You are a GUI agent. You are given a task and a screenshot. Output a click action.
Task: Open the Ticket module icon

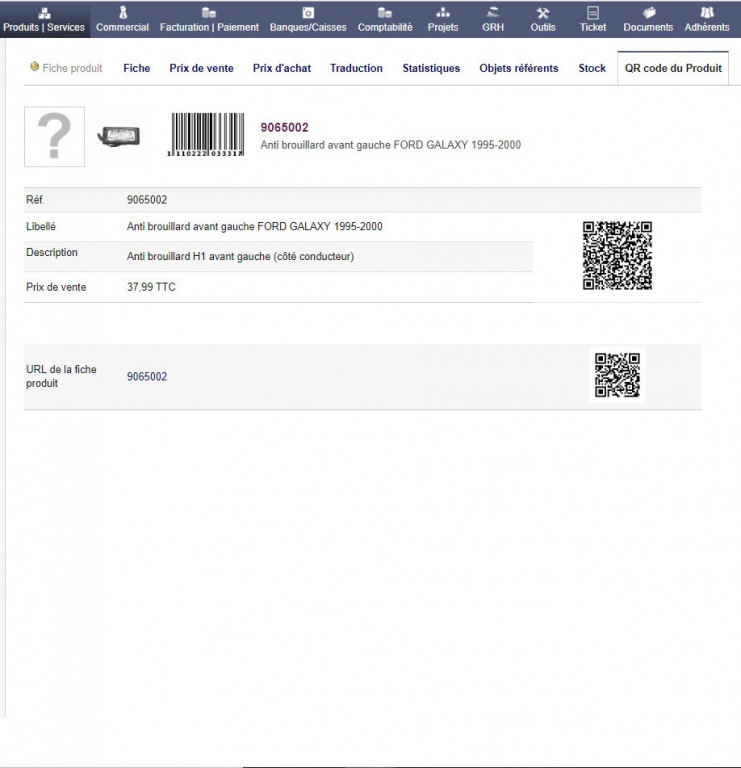click(x=593, y=12)
